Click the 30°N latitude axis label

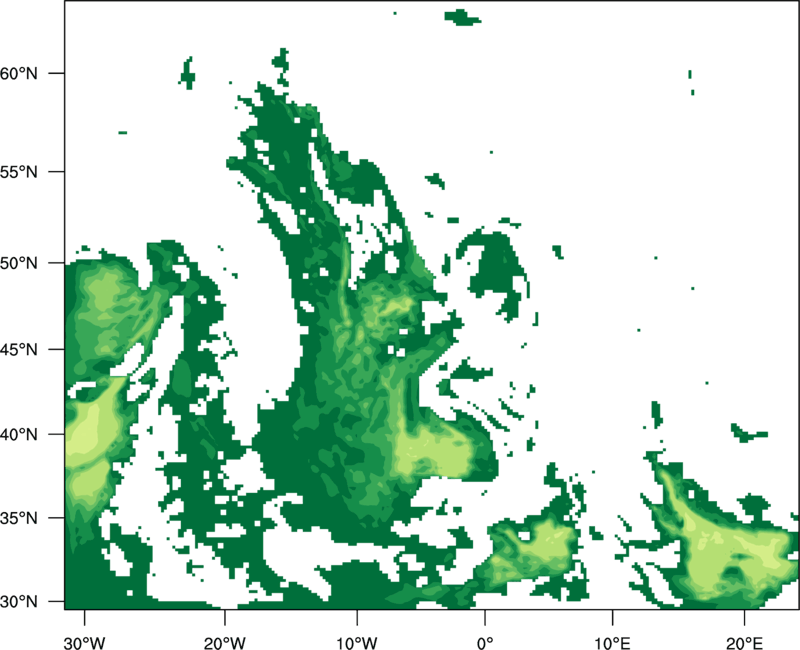click(x=19, y=602)
